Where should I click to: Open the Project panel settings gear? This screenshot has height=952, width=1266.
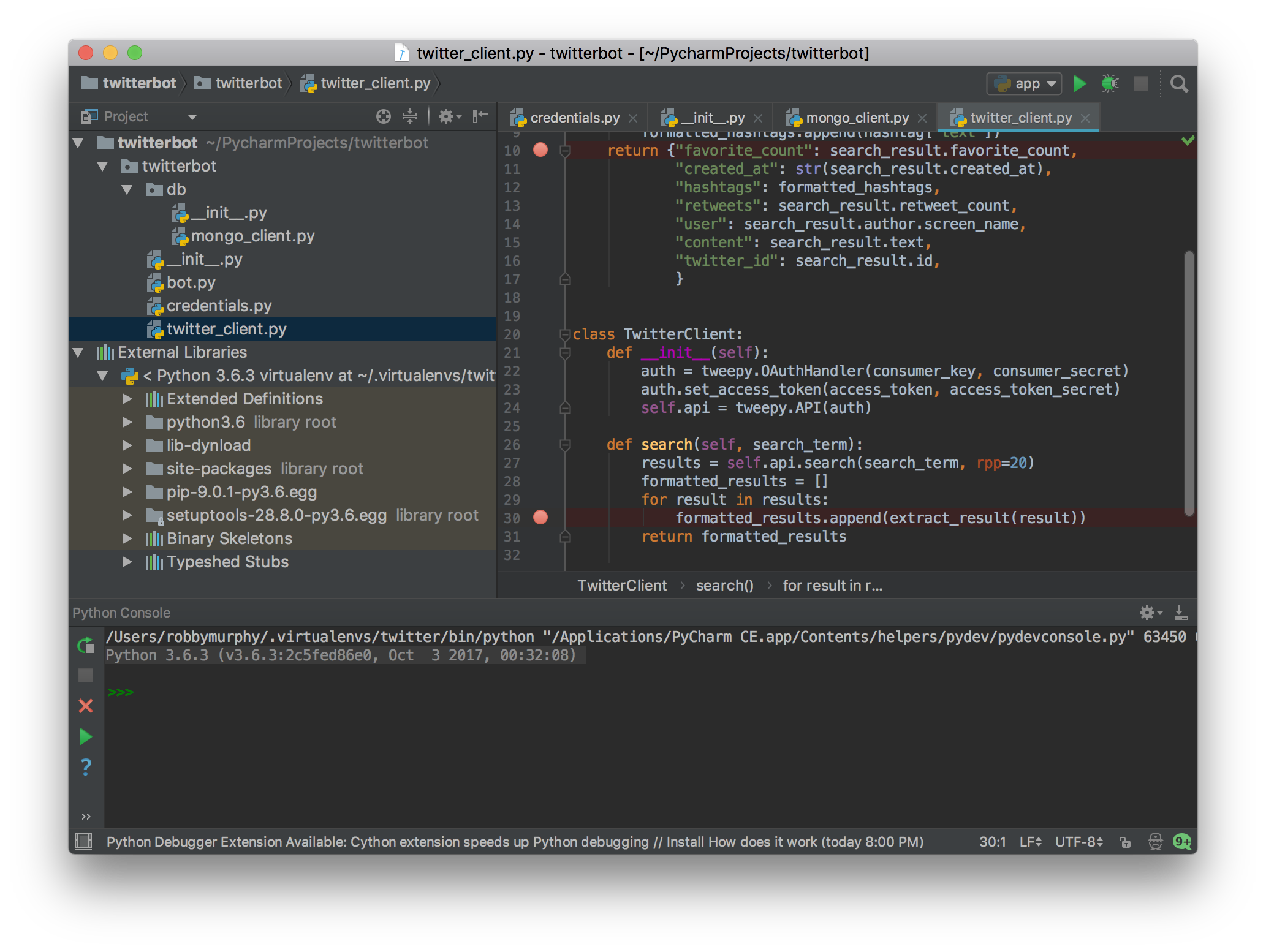447,116
